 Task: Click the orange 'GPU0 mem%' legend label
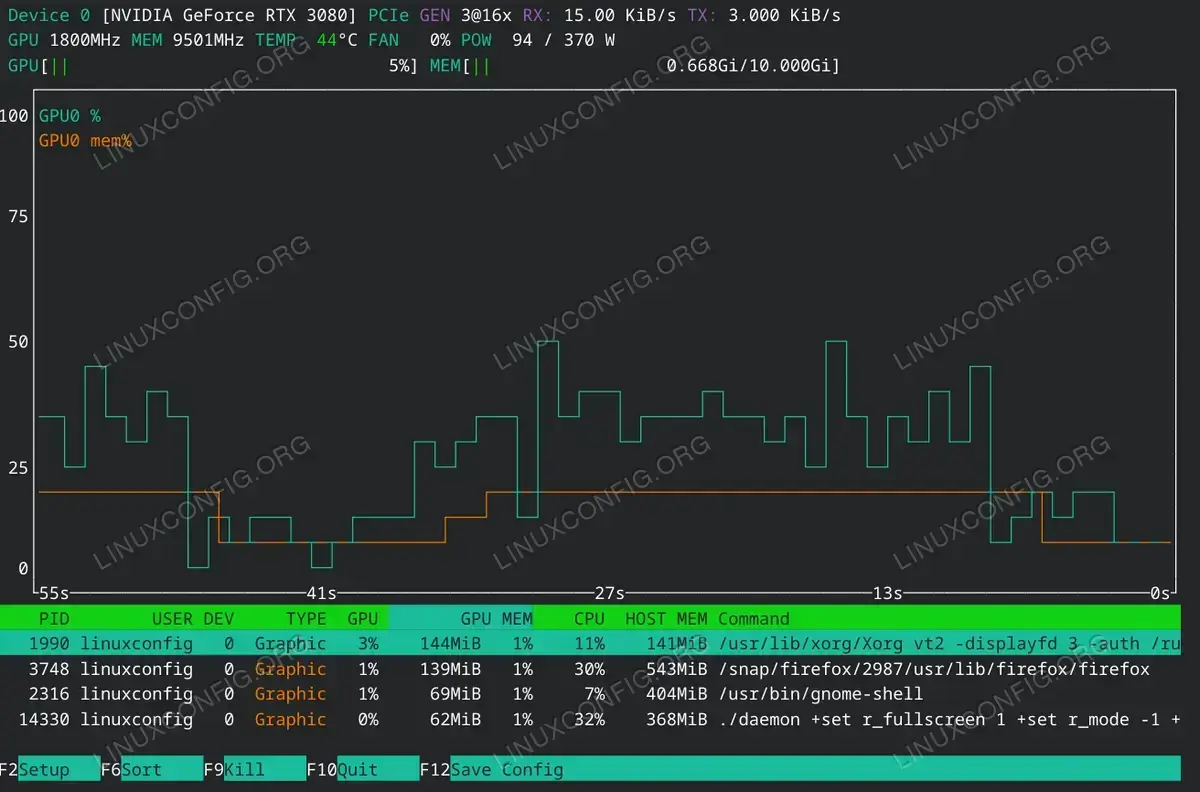(x=85, y=141)
